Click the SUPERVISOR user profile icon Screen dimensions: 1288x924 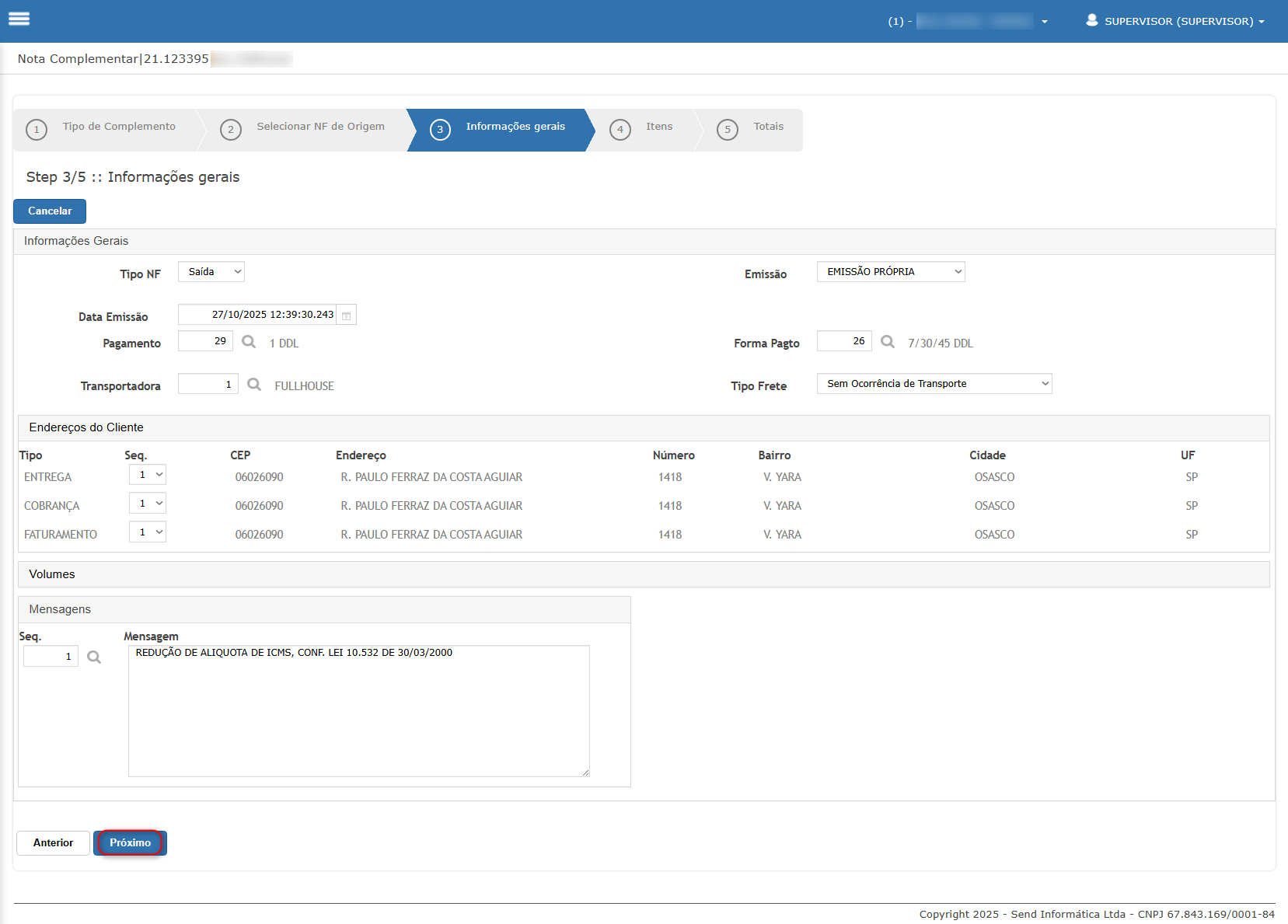[x=1091, y=20]
